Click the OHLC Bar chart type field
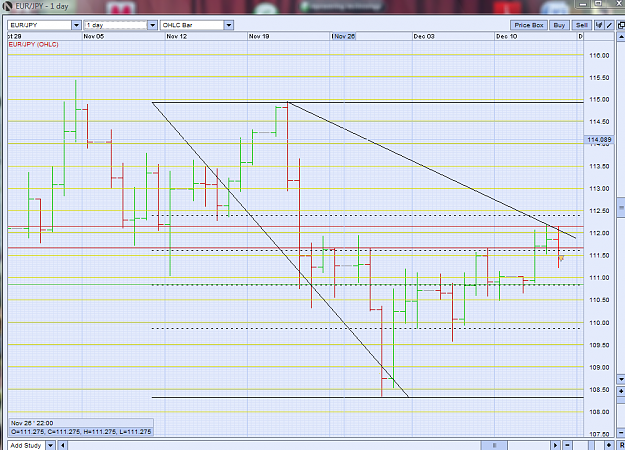Viewport: 625px width, 450px height. pyautogui.click(x=192, y=25)
